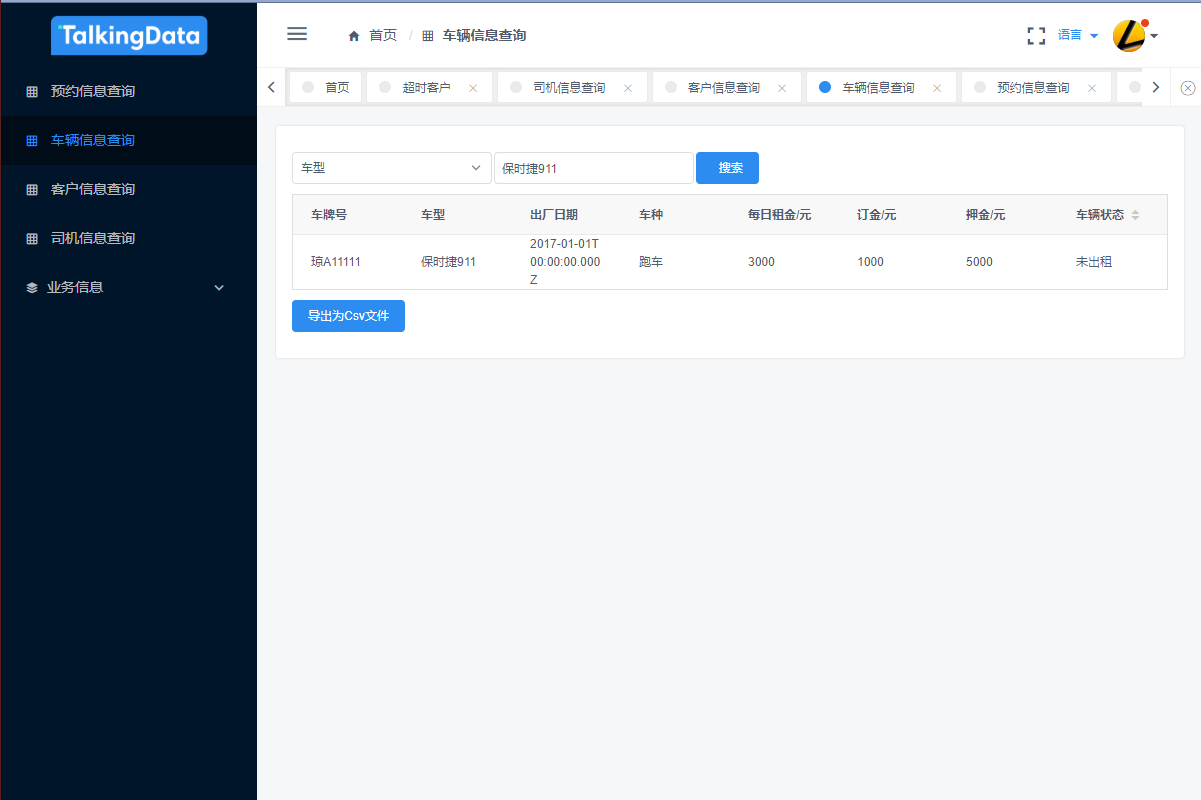Focus the search field containing 保时捷911
This screenshot has height=800, width=1201.
593,168
